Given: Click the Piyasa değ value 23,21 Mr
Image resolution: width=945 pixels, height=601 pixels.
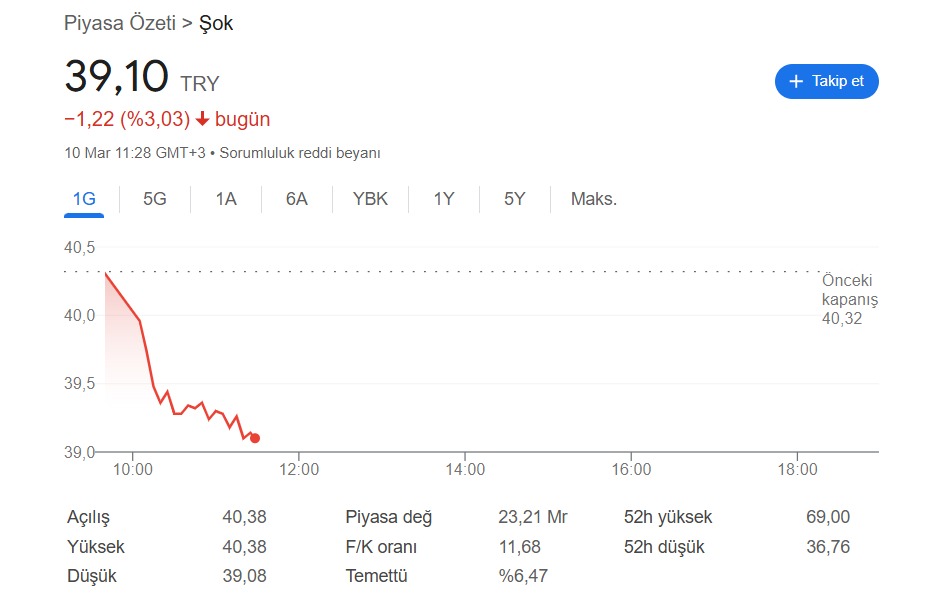Looking at the screenshot, I should 532,517.
